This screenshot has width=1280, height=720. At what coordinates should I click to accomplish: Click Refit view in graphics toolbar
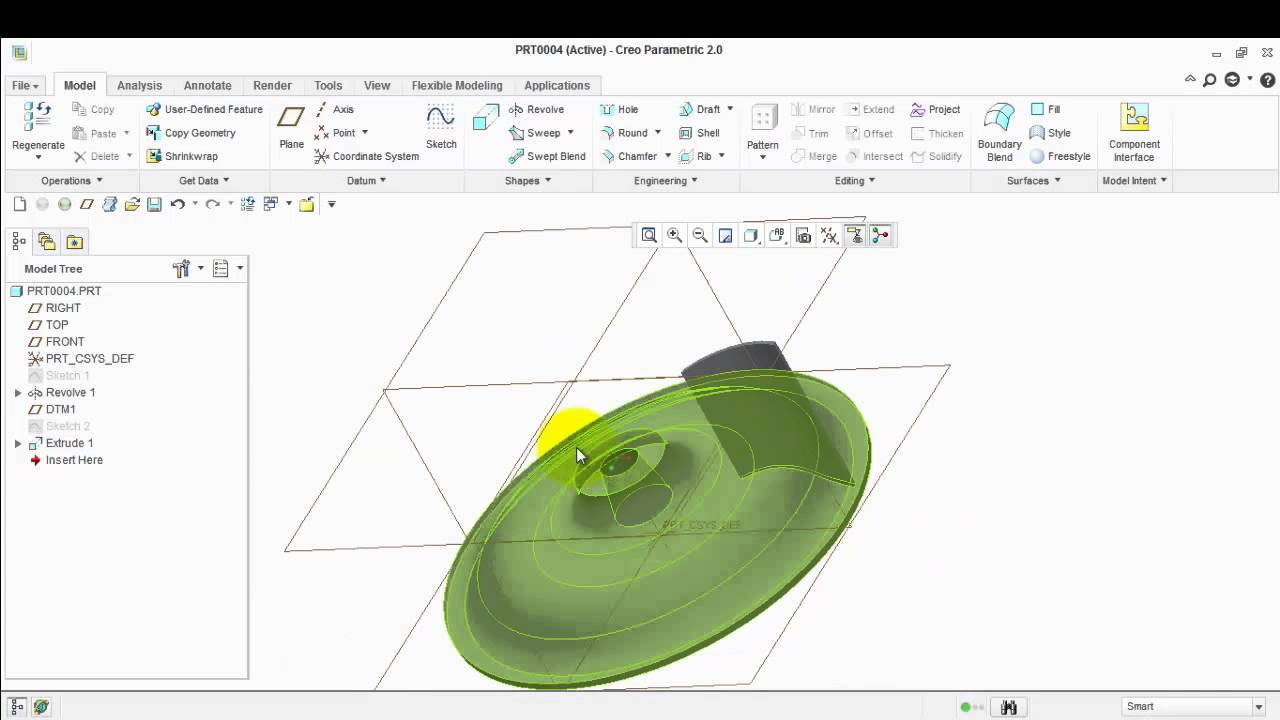tap(649, 235)
